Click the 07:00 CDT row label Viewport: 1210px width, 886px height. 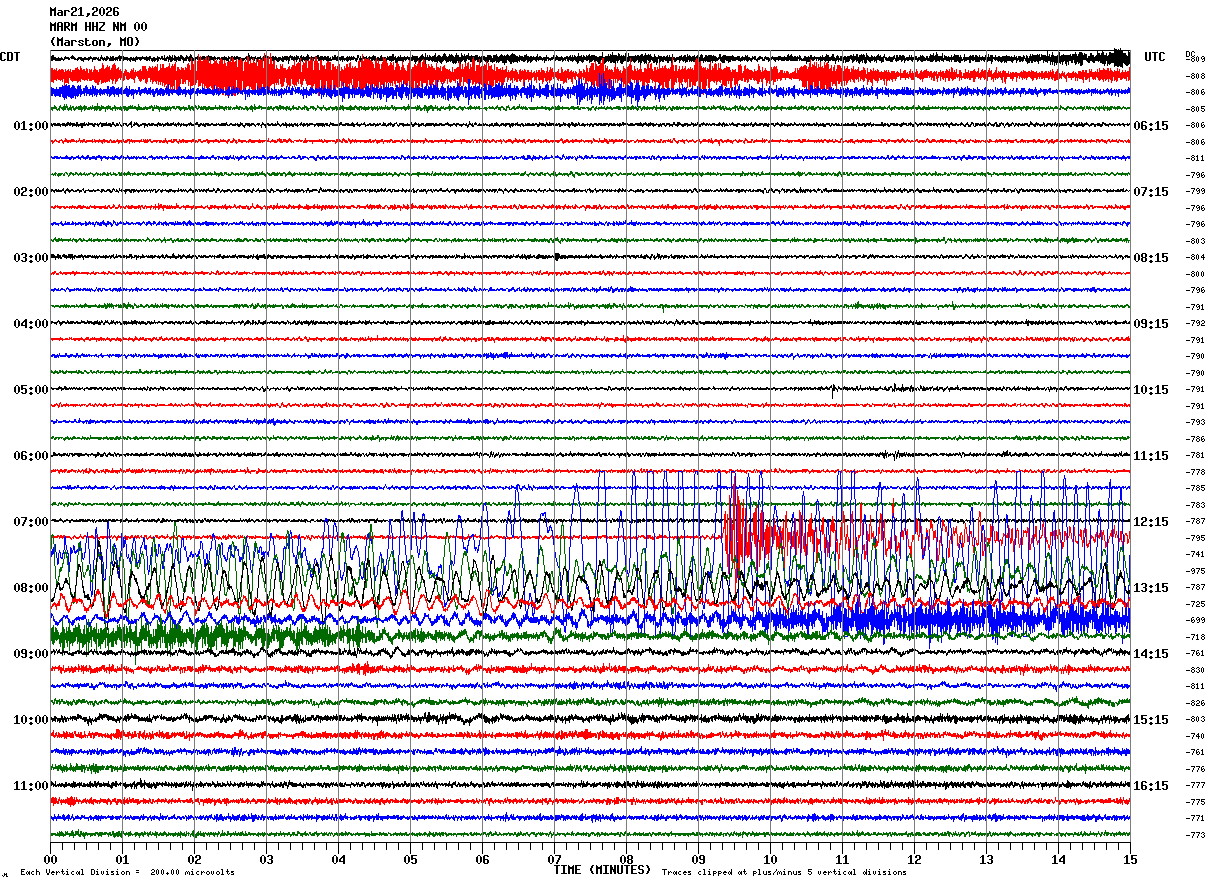pyautogui.click(x=30, y=522)
